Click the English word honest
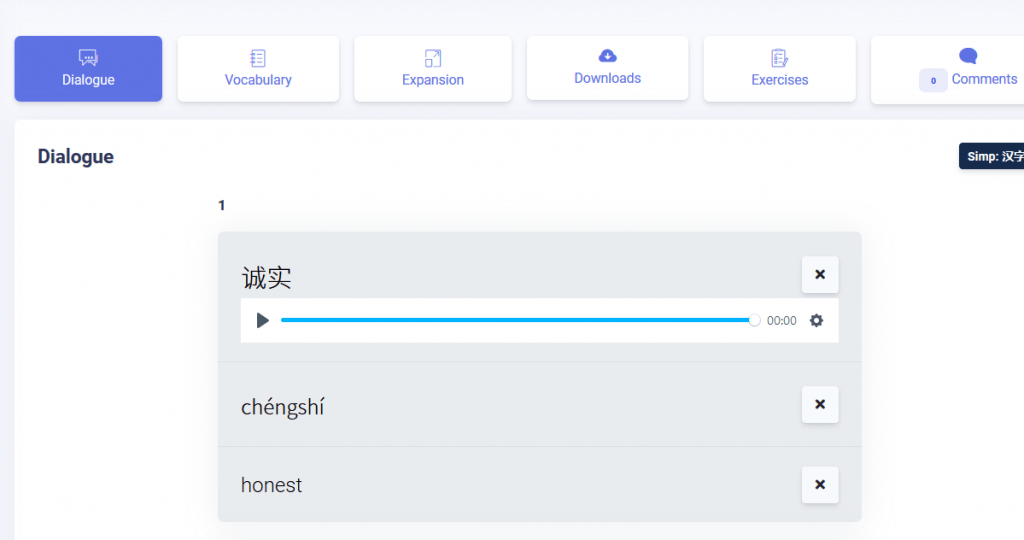The height and width of the screenshot is (540, 1024). click(x=271, y=485)
